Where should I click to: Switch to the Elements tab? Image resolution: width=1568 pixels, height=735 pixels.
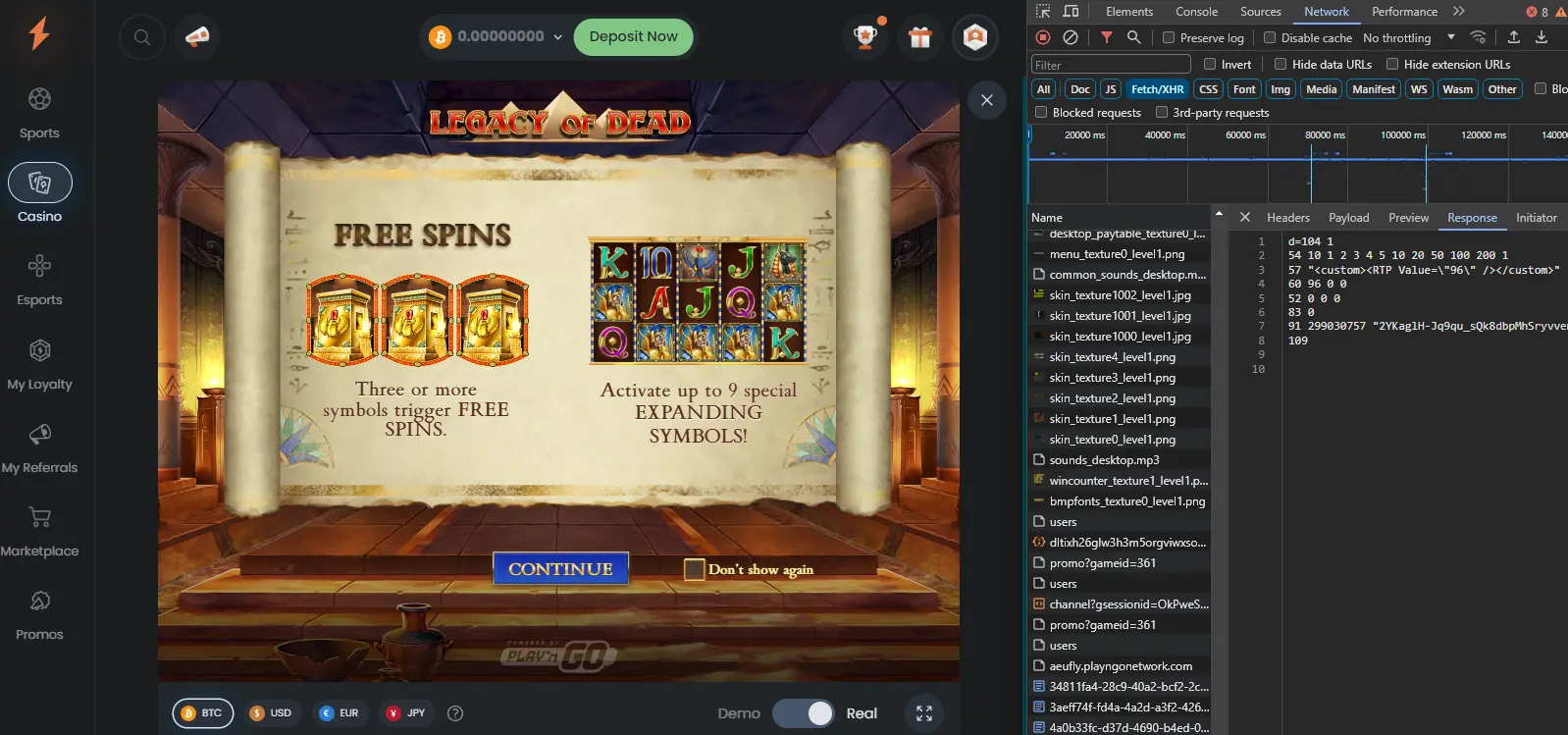point(1129,11)
